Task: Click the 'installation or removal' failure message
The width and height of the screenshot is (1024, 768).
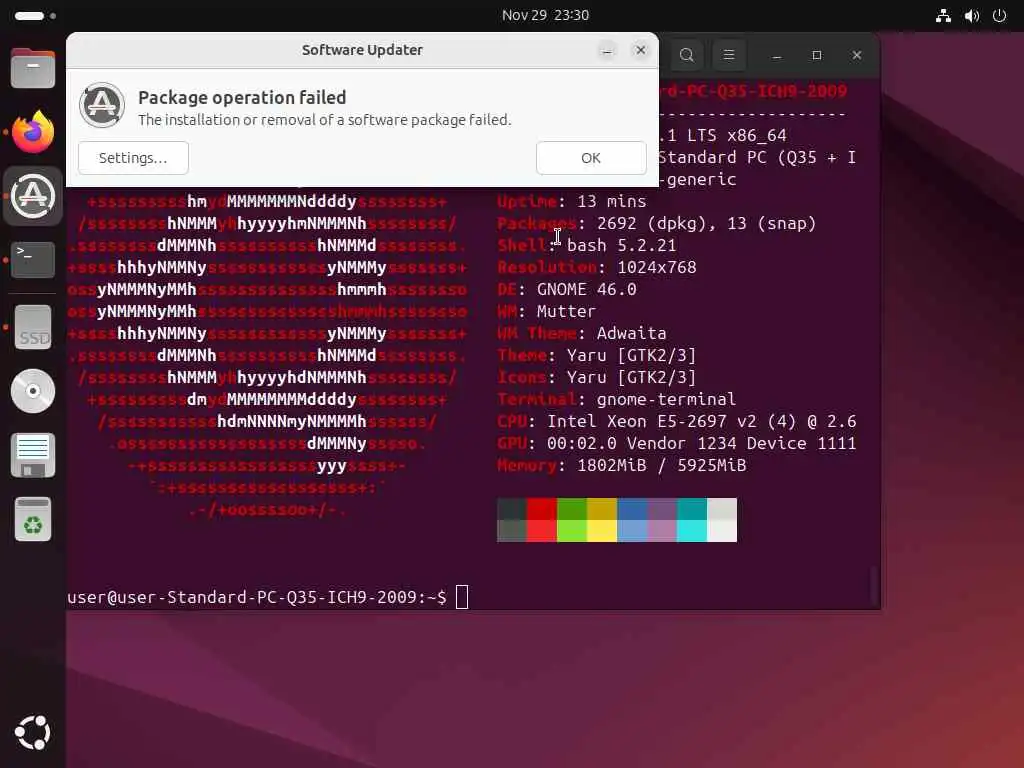Action: [x=325, y=120]
